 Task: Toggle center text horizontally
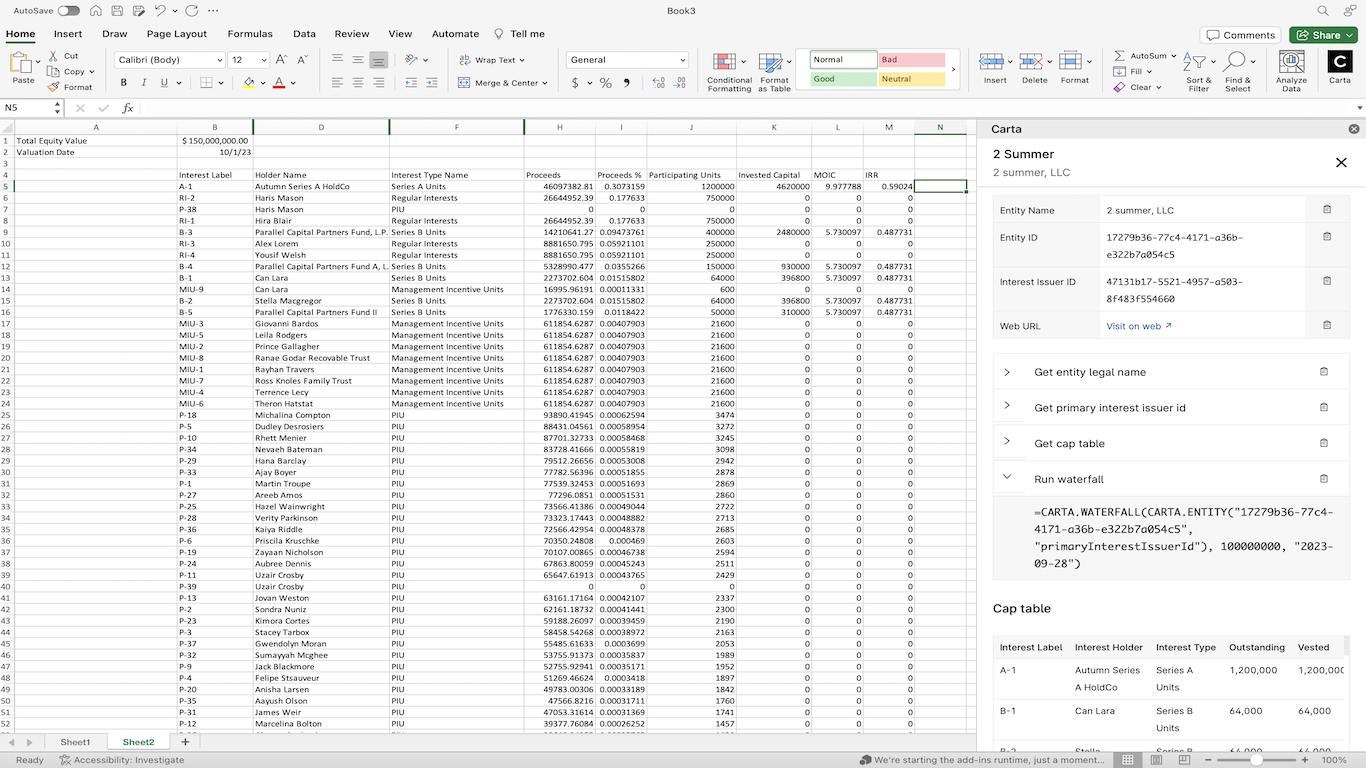coord(358,83)
